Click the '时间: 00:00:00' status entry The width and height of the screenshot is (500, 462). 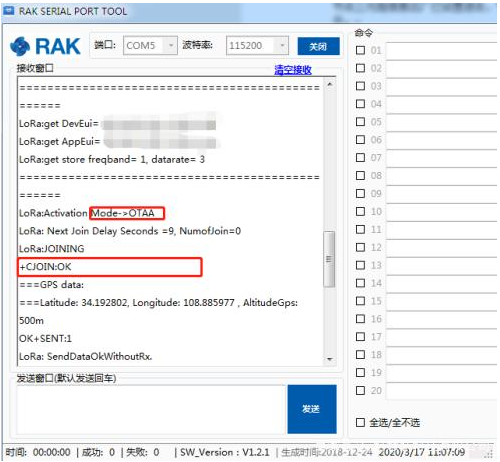(38, 452)
